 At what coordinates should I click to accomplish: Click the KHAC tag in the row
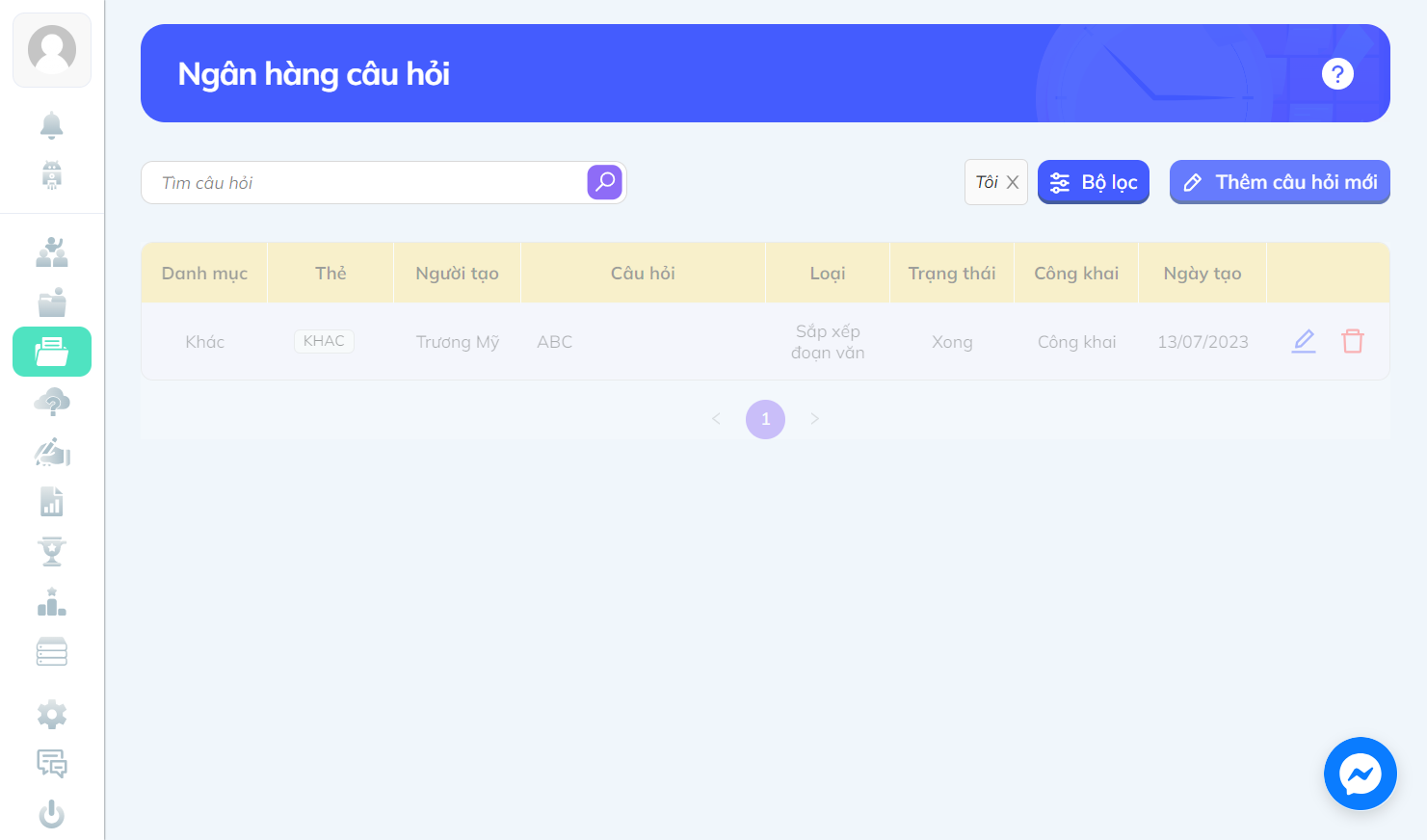[x=324, y=341]
